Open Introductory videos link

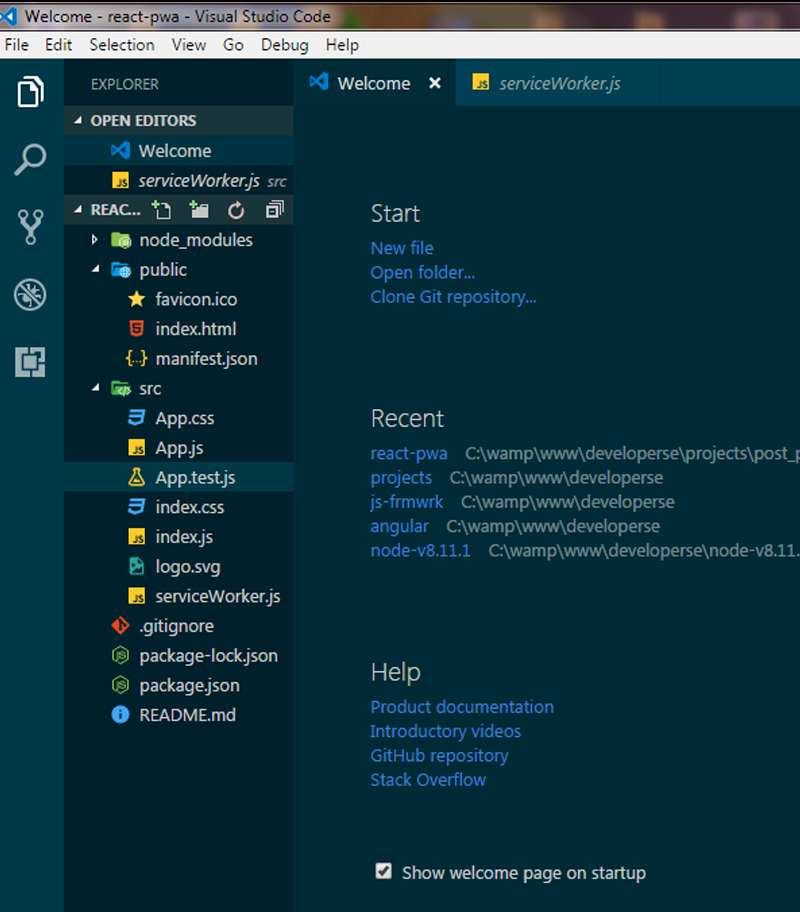tap(446, 731)
